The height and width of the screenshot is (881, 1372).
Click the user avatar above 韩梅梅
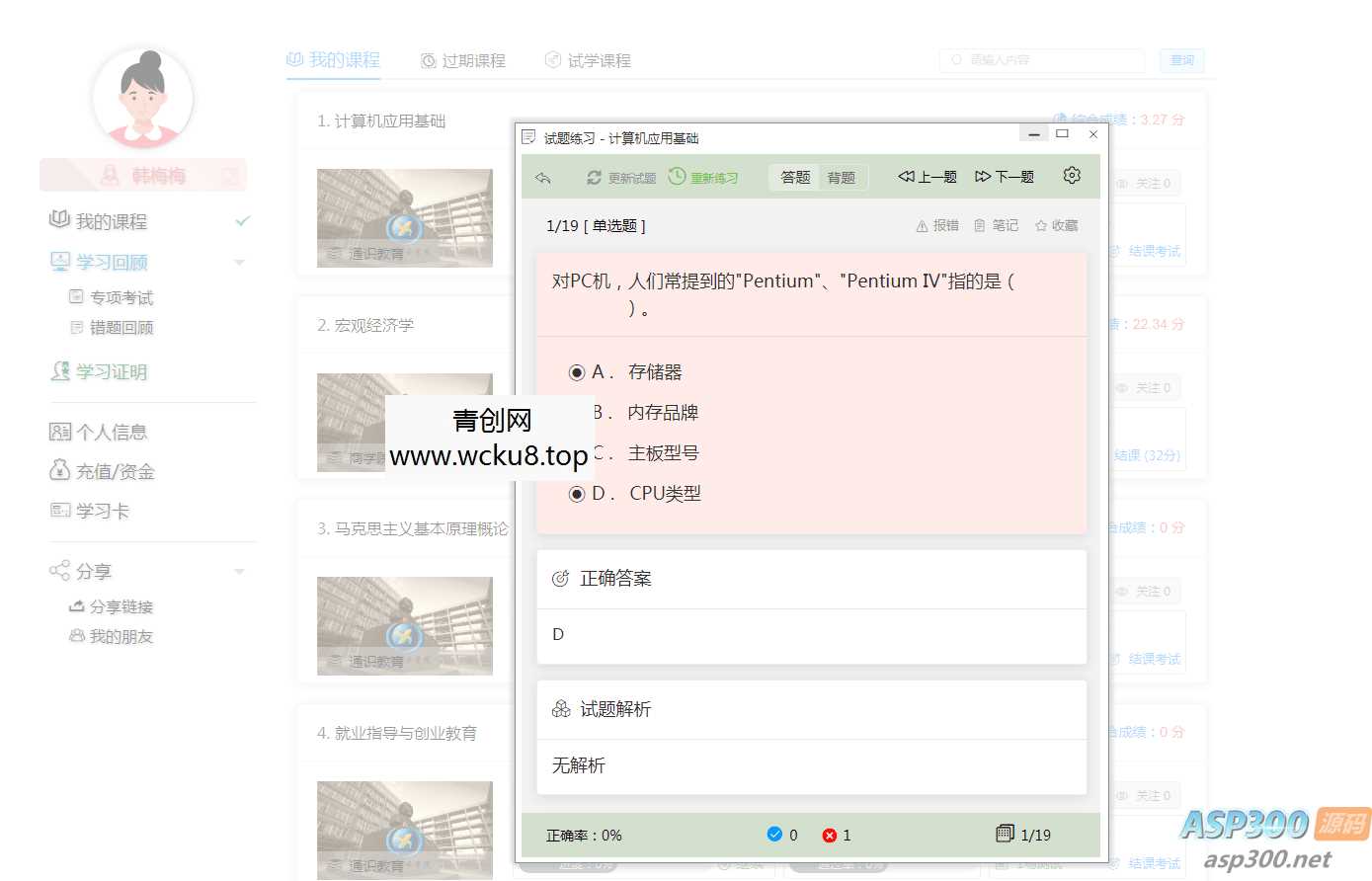click(143, 99)
